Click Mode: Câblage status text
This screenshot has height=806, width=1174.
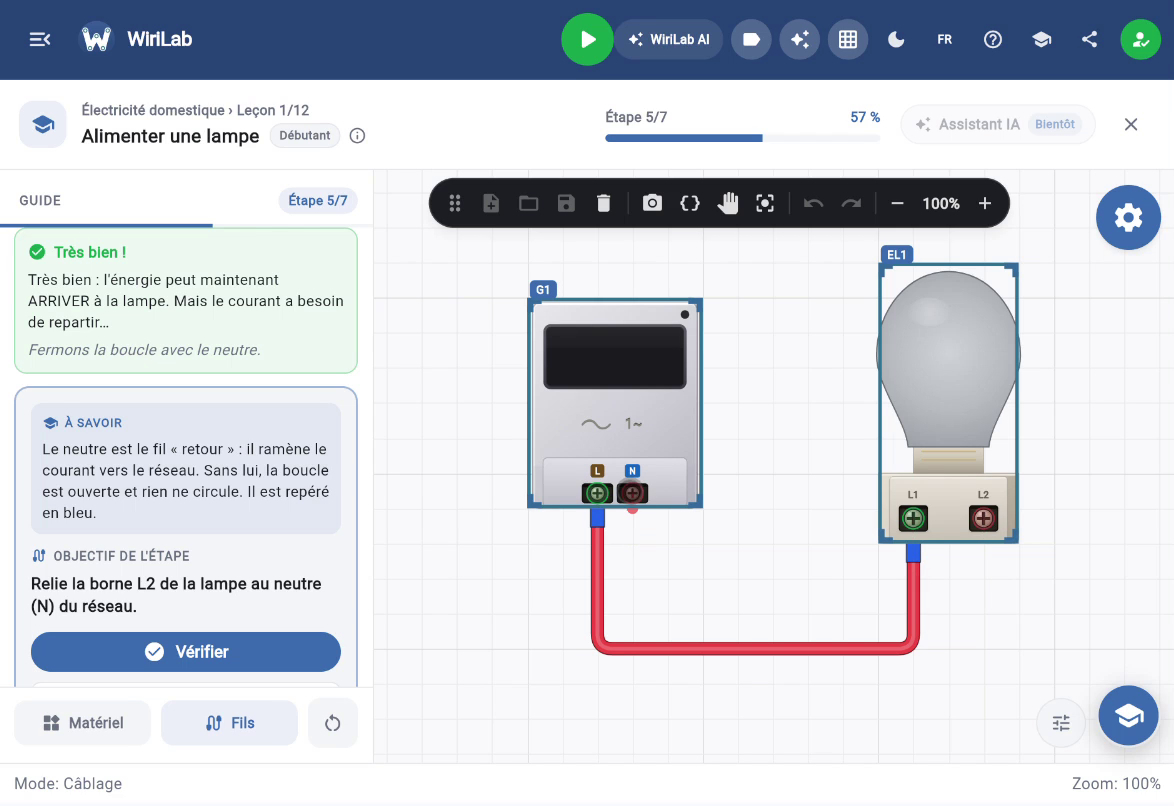coord(68,784)
